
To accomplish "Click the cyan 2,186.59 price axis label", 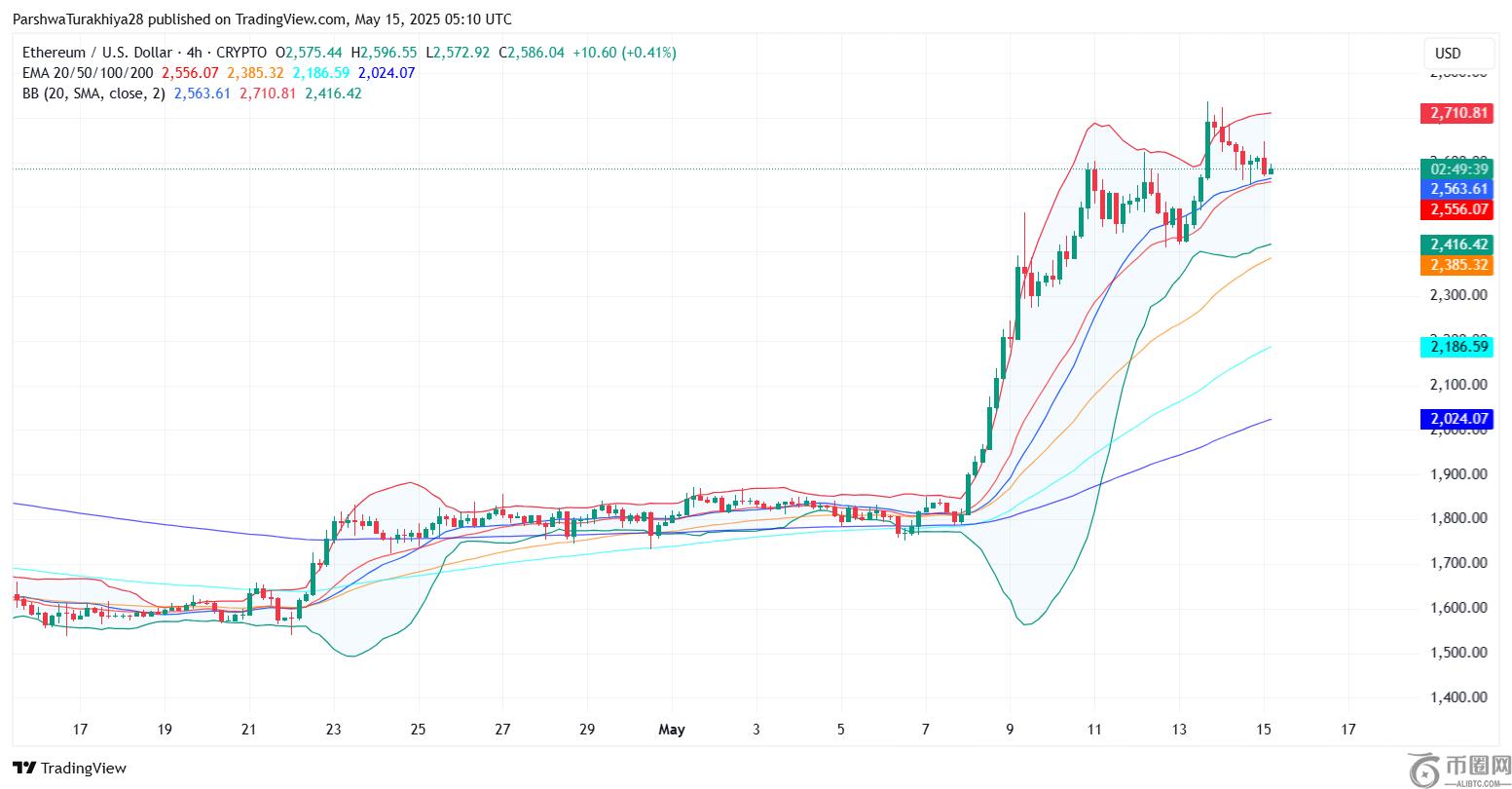I will [1457, 346].
